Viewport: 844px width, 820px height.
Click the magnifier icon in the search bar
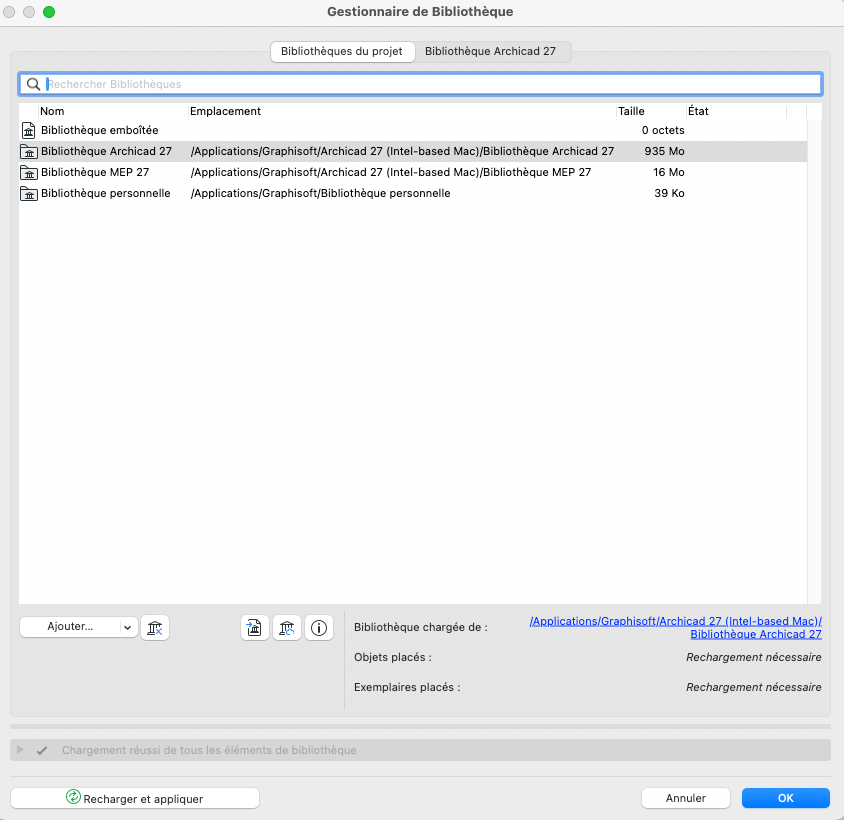(33, 84)
